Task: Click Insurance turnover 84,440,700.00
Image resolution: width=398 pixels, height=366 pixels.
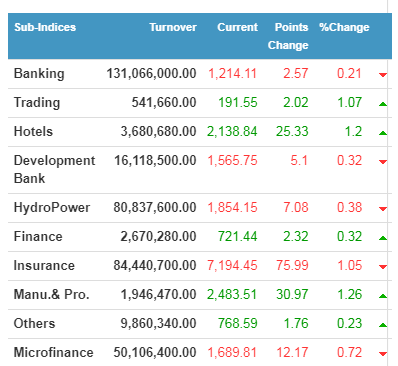Action: pyautogui.click(x=155, y=266)
